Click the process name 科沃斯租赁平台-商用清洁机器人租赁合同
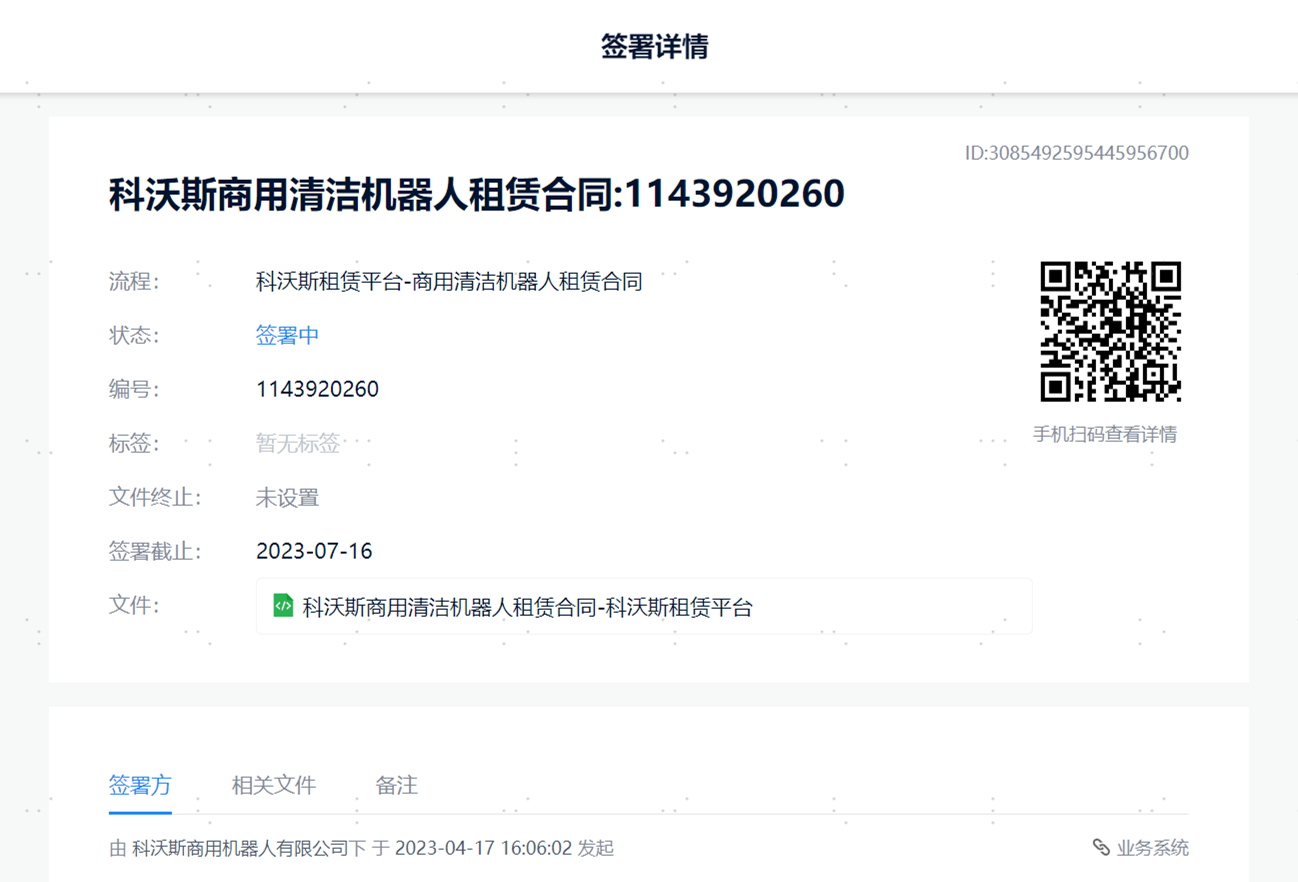The height and width of the screenshot is (882, 1298). pyautogui.click(x=449, y=282)
